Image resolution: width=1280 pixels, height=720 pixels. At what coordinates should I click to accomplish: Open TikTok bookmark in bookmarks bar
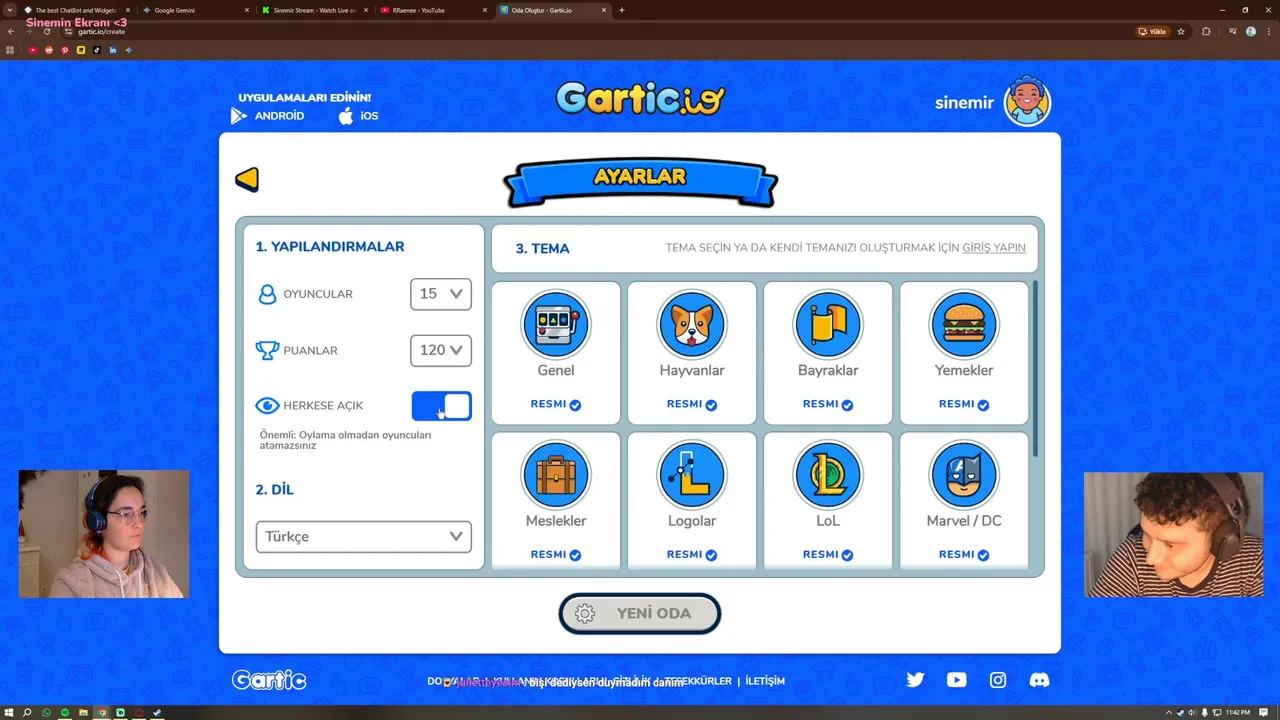coord(97,50)
